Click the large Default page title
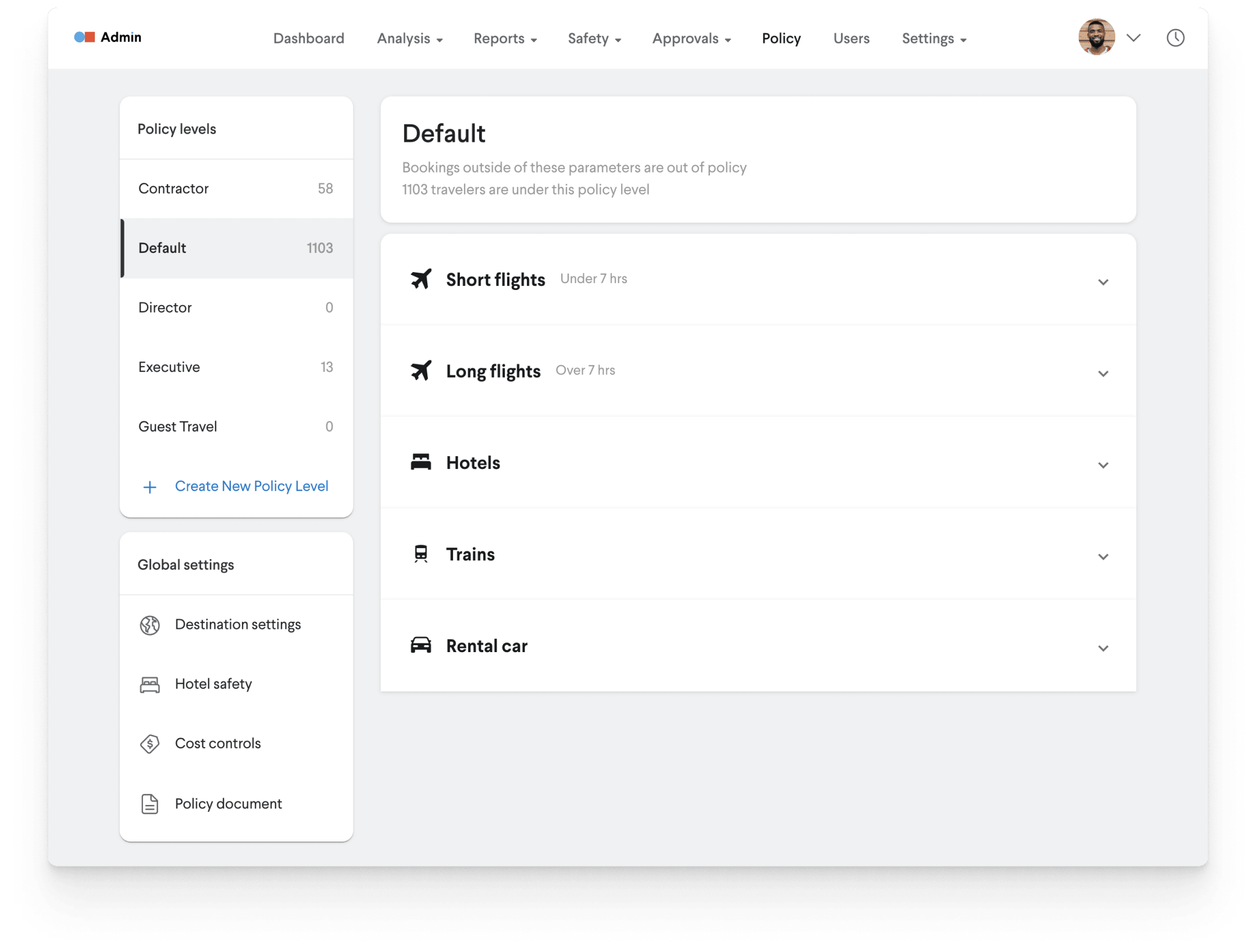This screenshot has width=1256, height=952. click(x=444, y=134)
